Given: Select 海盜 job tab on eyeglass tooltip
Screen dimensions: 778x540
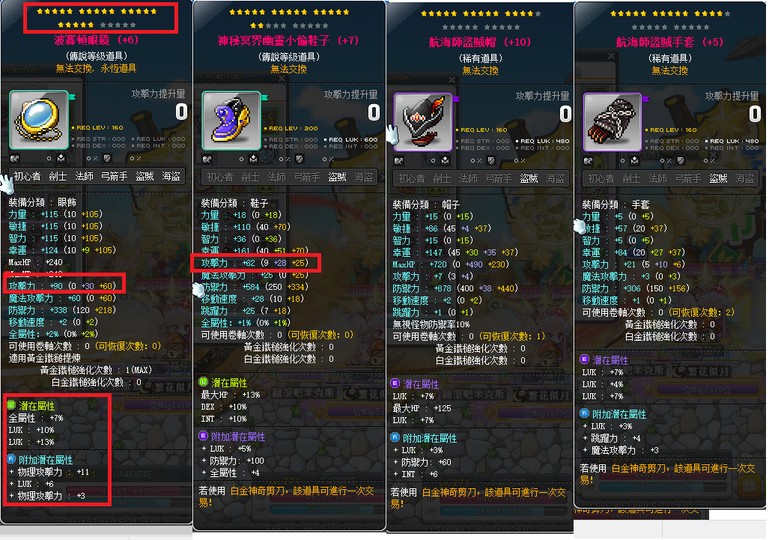Looking at the screenshot, I should click(171, 176).
